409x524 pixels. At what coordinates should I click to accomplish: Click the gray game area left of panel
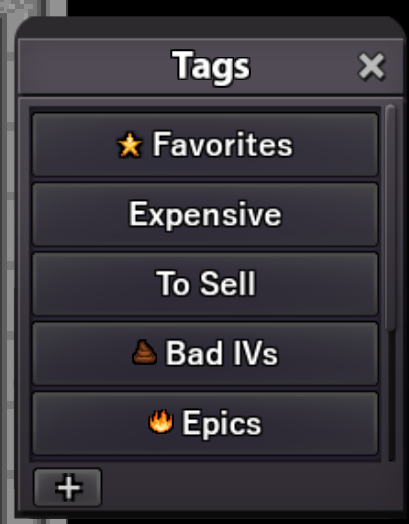(x=7, y=267)
